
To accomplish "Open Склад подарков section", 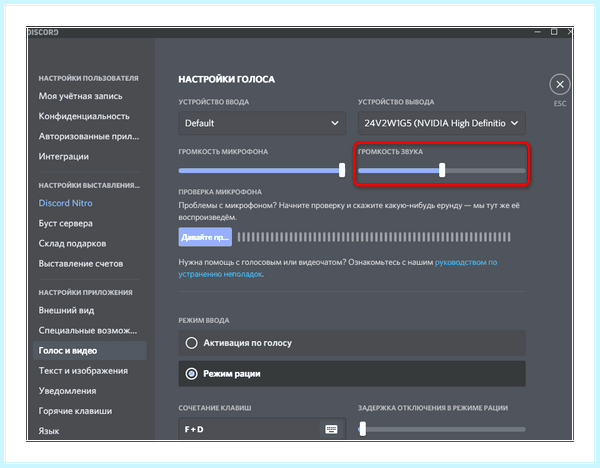I will click(72, 243).
